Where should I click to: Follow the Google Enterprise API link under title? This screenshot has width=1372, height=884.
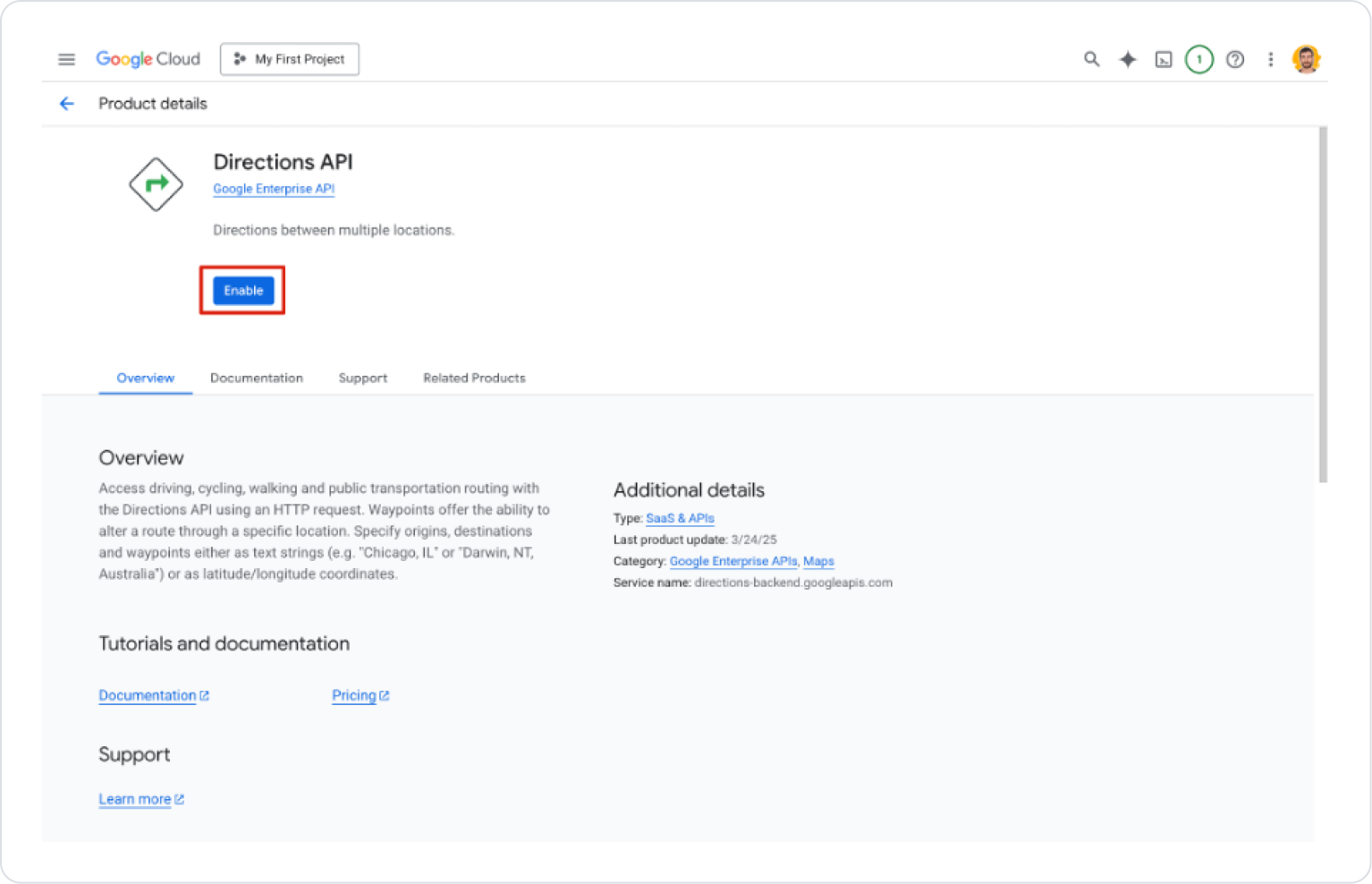click(x=274, y=189)
